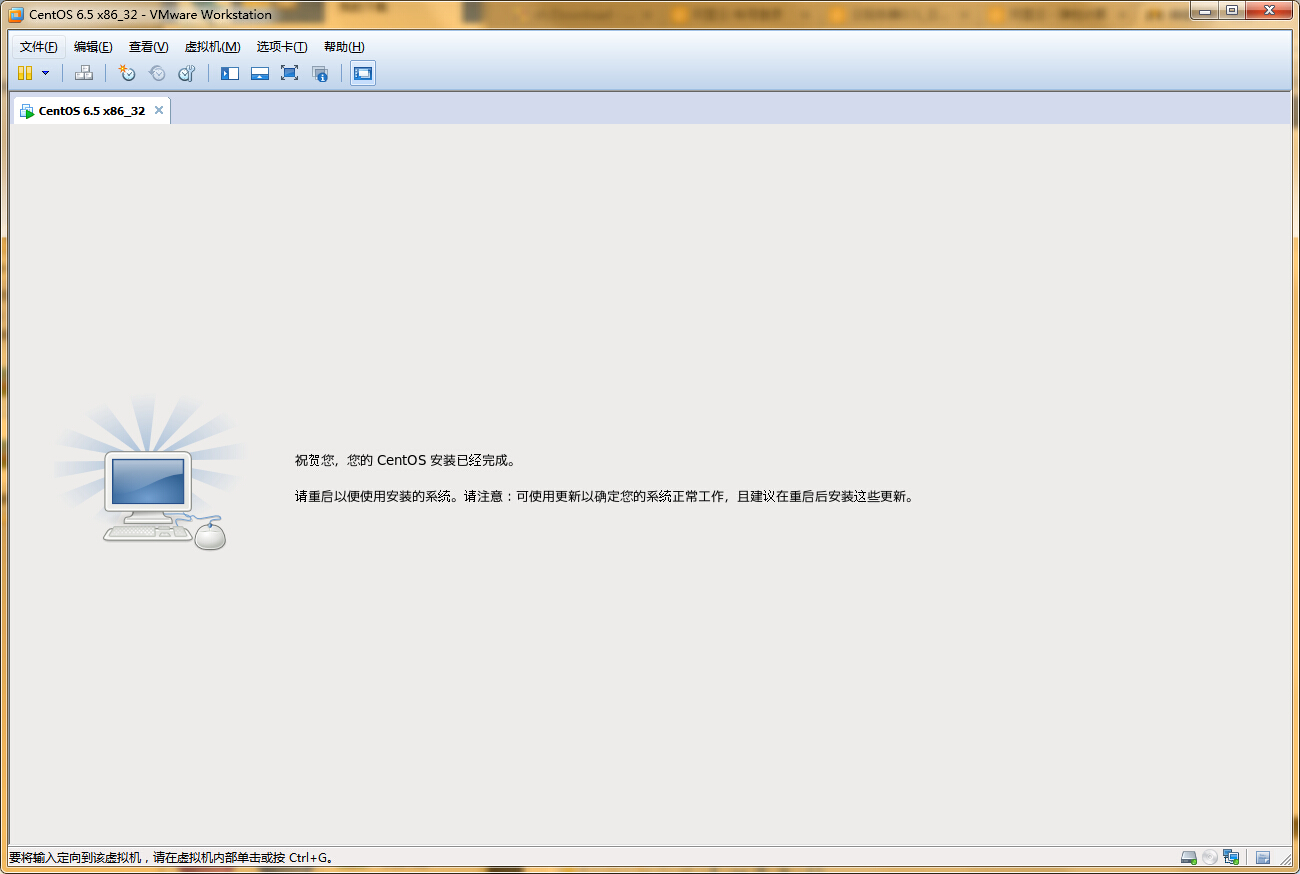Toggle the thumbnail bar view
This screenshot has height=874, width=1300.
pos(260,73)
